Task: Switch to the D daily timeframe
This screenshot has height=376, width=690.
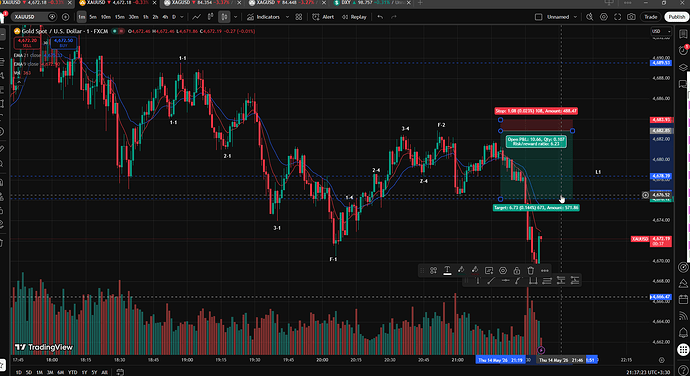Action: pos(173,17)
